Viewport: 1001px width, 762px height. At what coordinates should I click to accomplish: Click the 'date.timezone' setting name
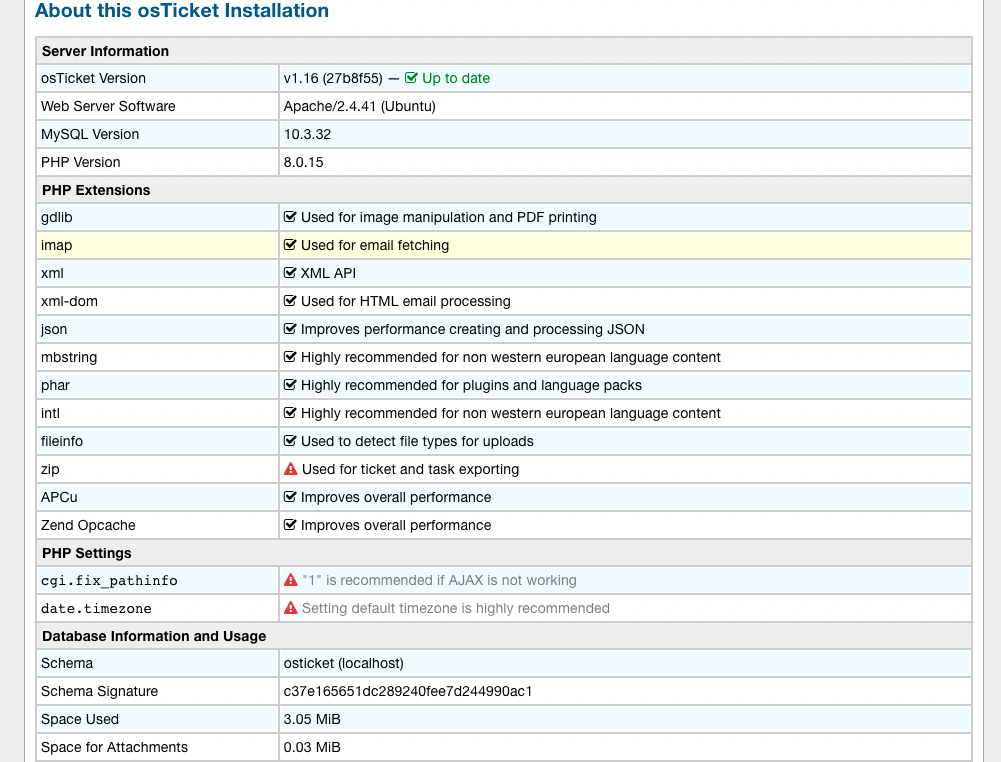pos(96,609)
